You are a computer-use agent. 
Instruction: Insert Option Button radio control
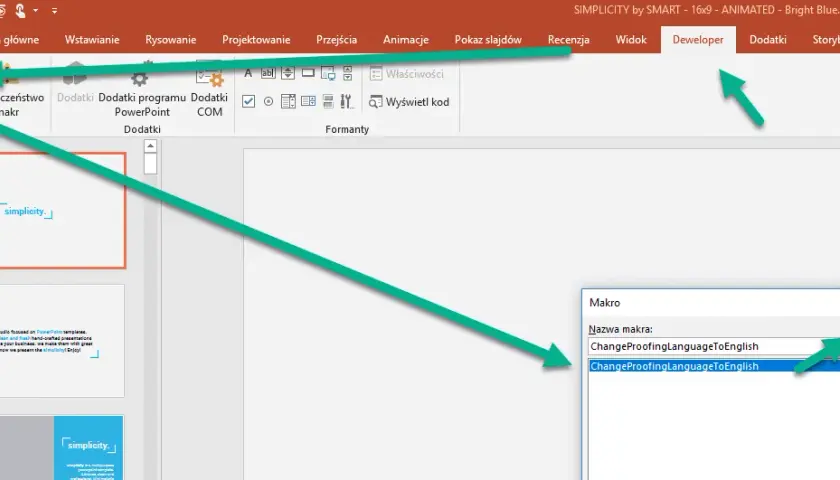point(268,101)
